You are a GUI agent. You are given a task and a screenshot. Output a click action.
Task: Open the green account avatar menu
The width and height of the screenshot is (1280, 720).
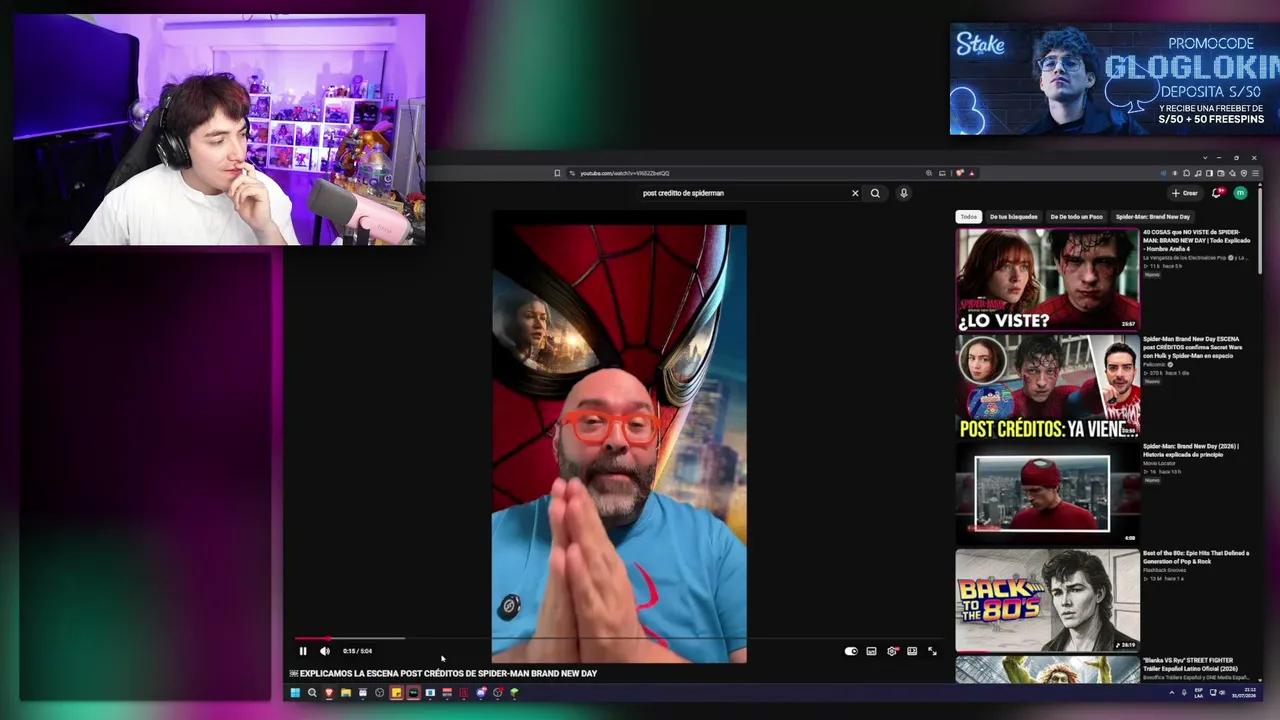click(x=1241, y=193)
